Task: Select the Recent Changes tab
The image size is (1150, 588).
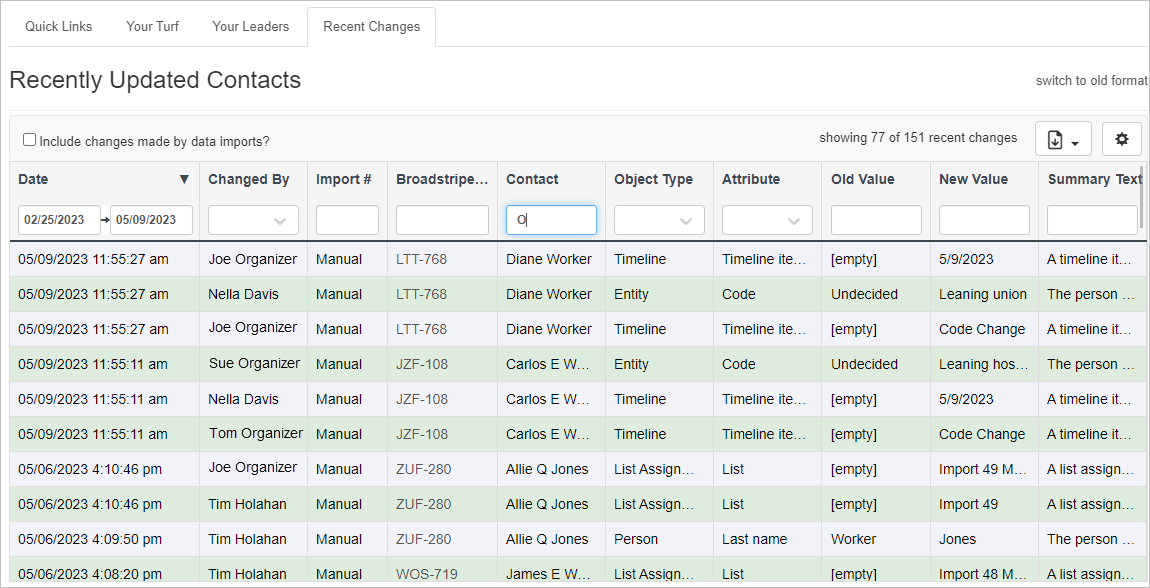Action: tap(371, 26)
